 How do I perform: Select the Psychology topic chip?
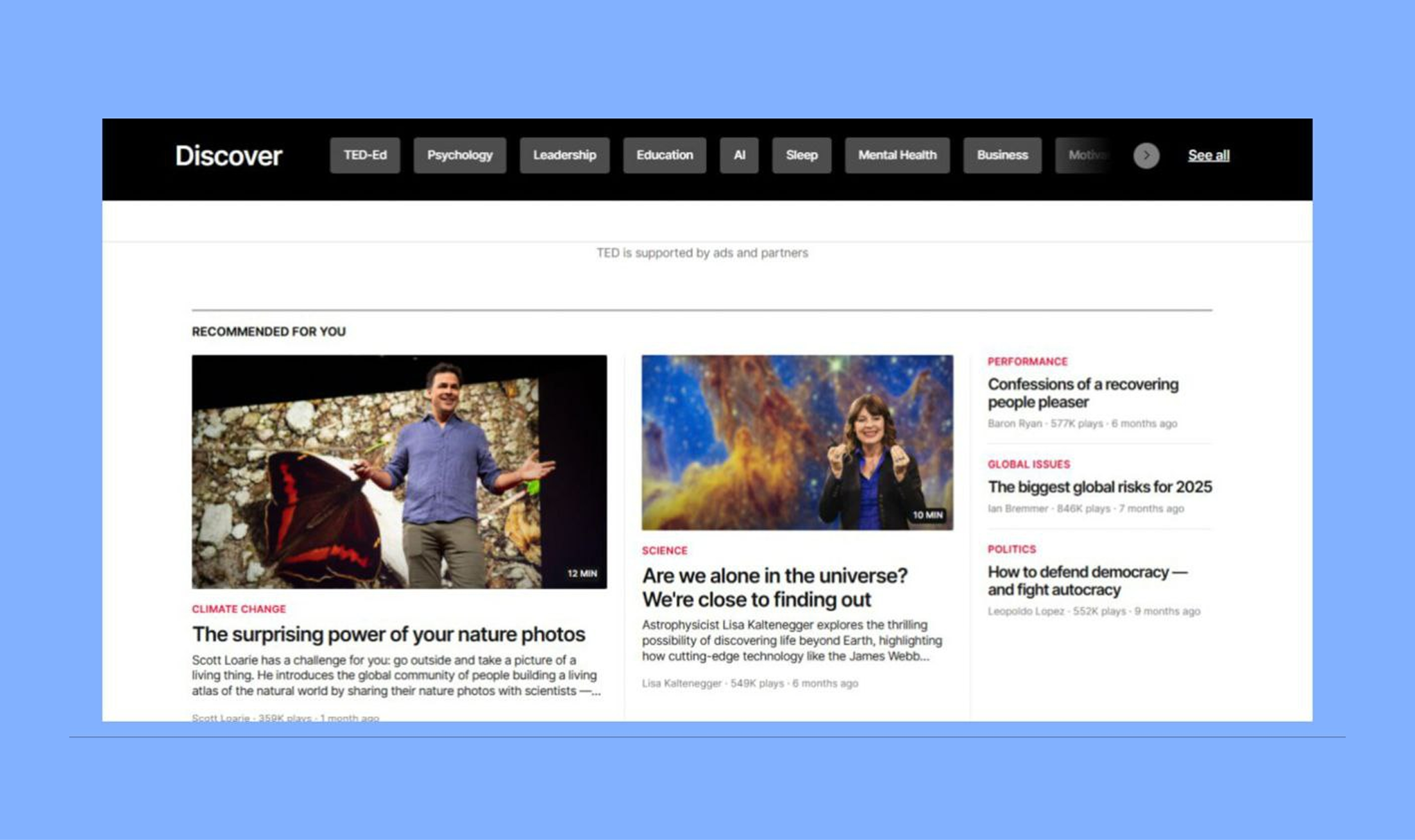(459, 156)
